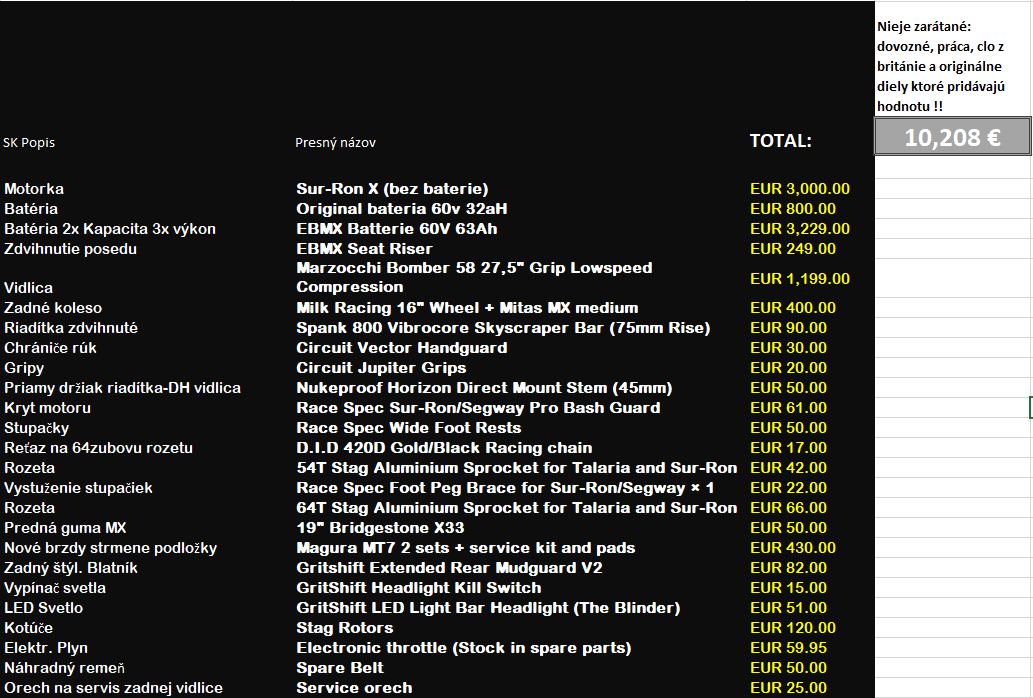This screenshot has width=1033, height=698.
Task: Select the 'Motorka' cell
Action: point(34,189)
